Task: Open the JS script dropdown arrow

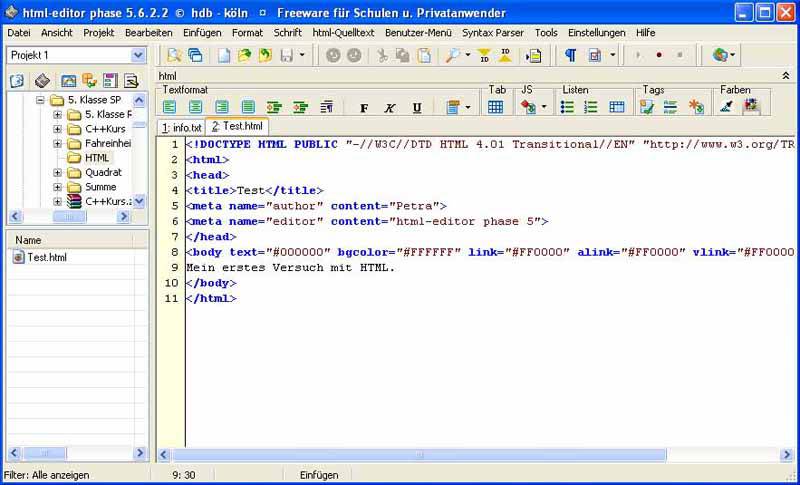Action: (543, 108)
